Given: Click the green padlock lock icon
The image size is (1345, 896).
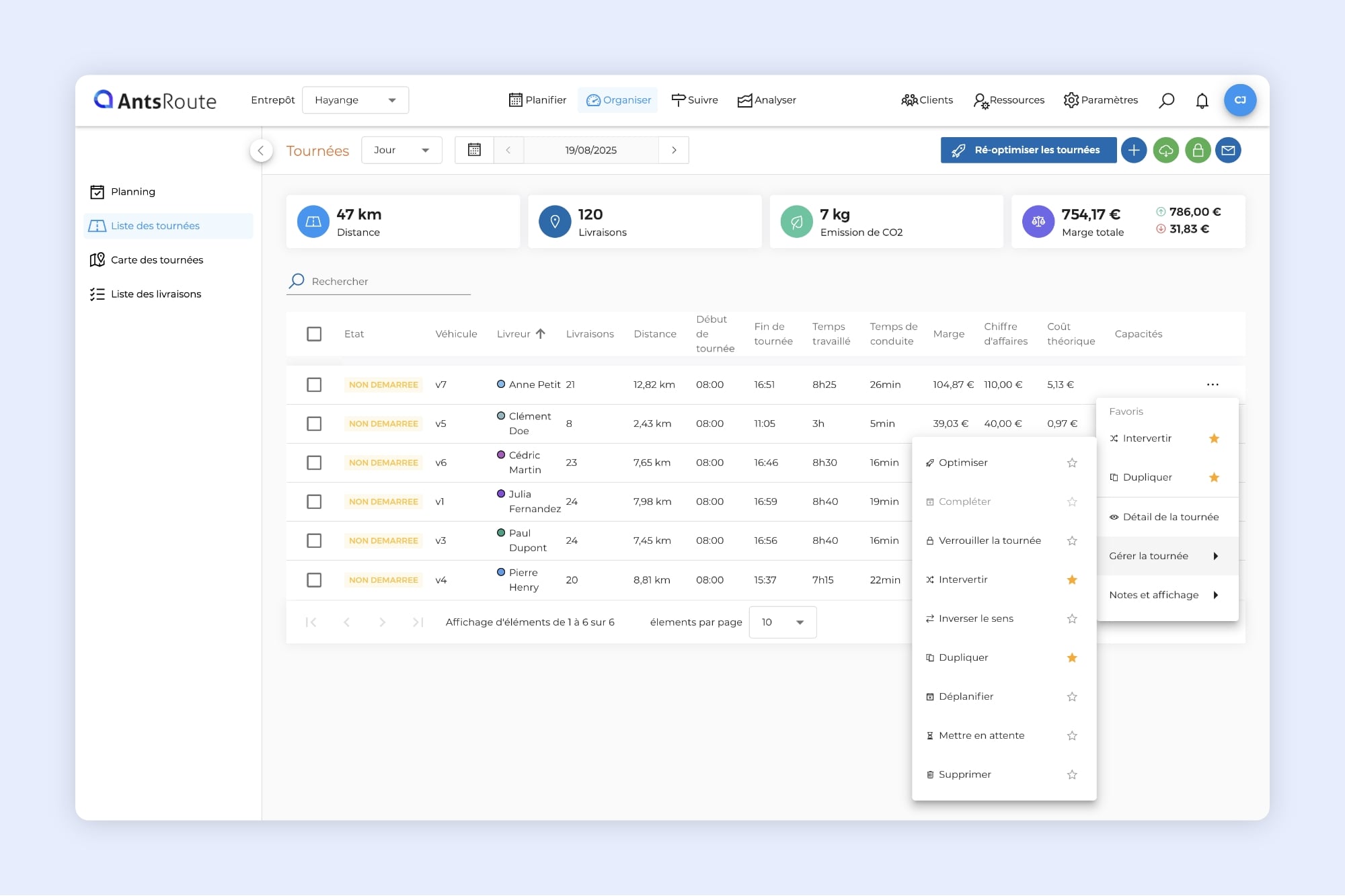Looking at the screenshot, I should 1198,151.
